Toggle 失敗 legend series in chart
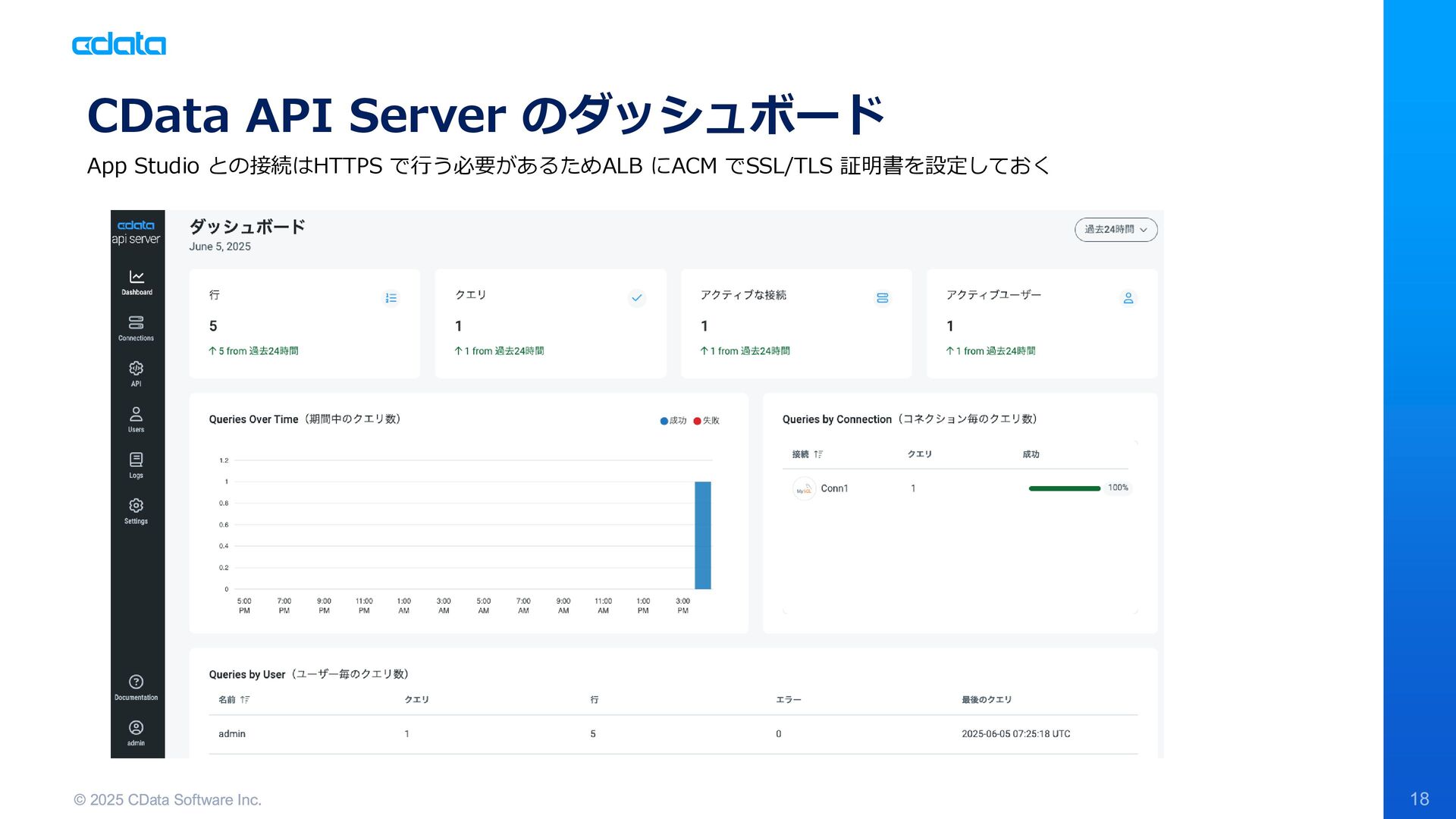 (x=707, y=421)
